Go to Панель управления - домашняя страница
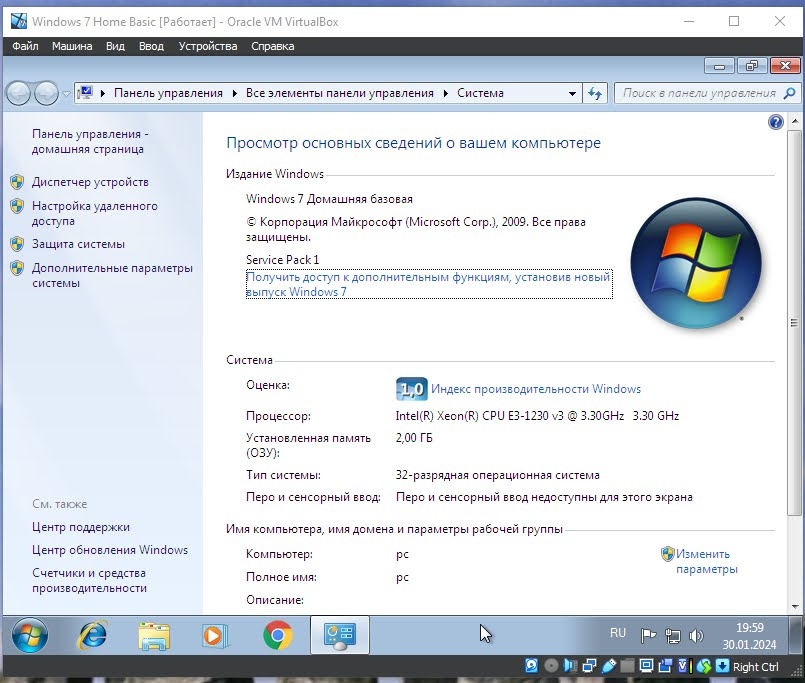The image size is (805, 683). (x=90, y=141)
